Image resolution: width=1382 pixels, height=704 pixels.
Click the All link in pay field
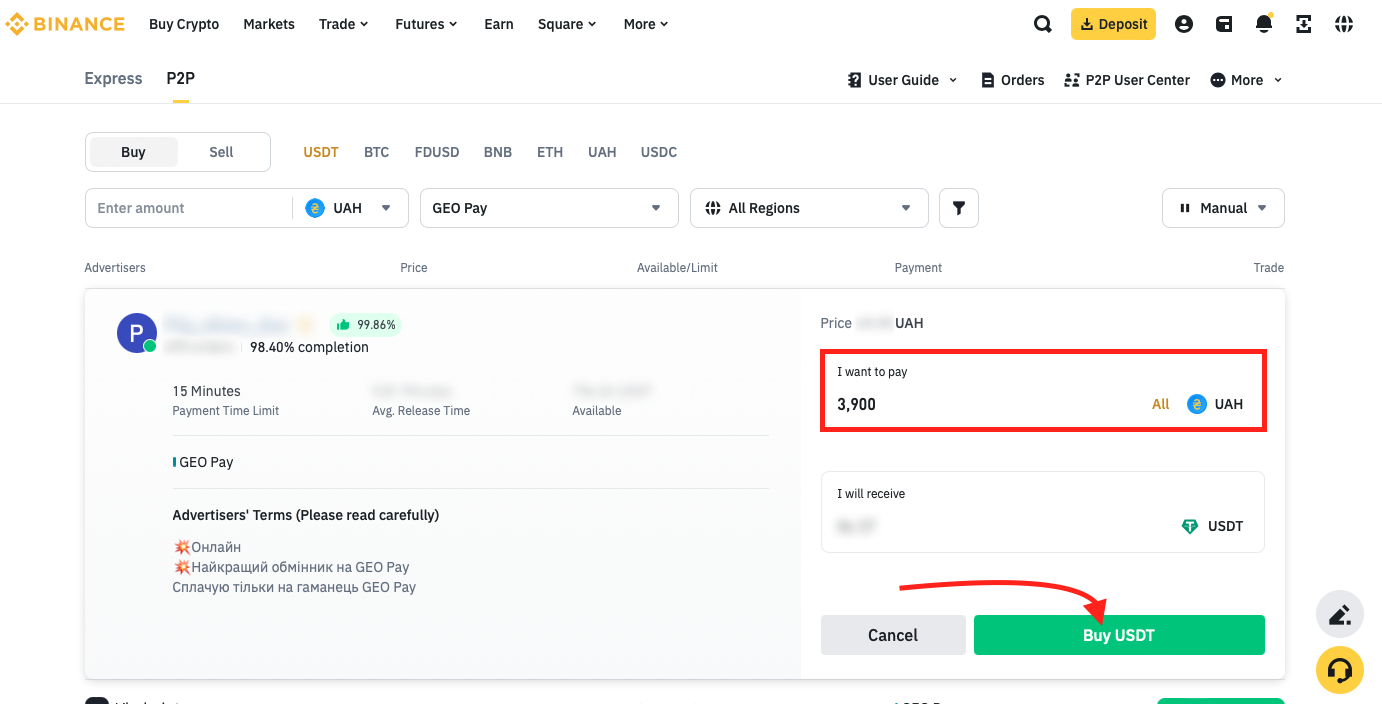(1160, 404)
